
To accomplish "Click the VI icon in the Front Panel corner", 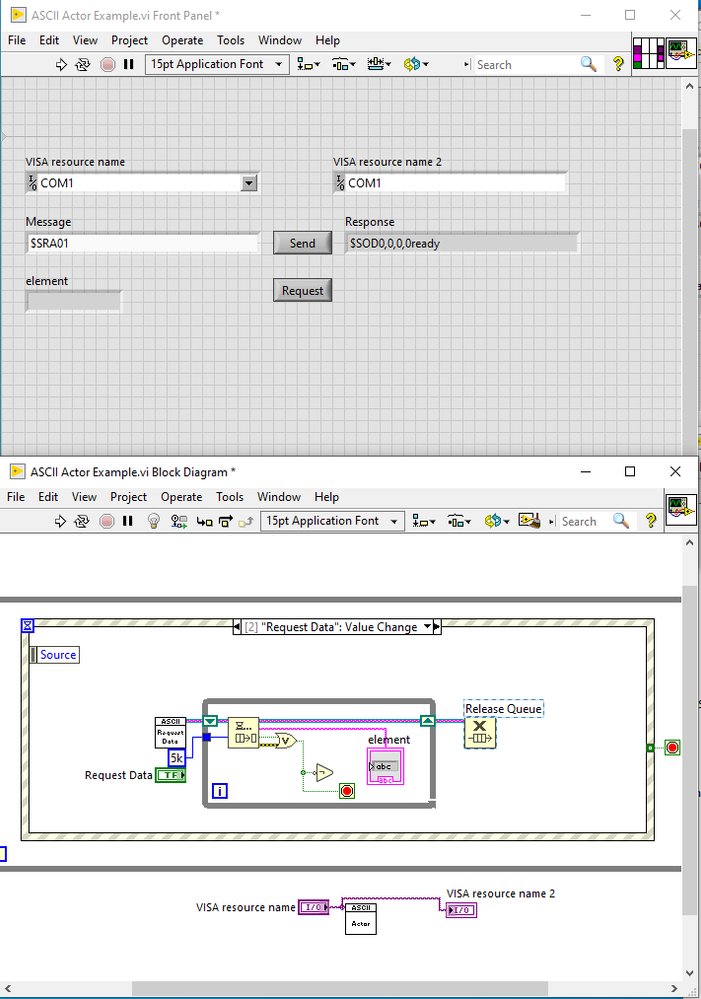I will [x=681, y=53].
